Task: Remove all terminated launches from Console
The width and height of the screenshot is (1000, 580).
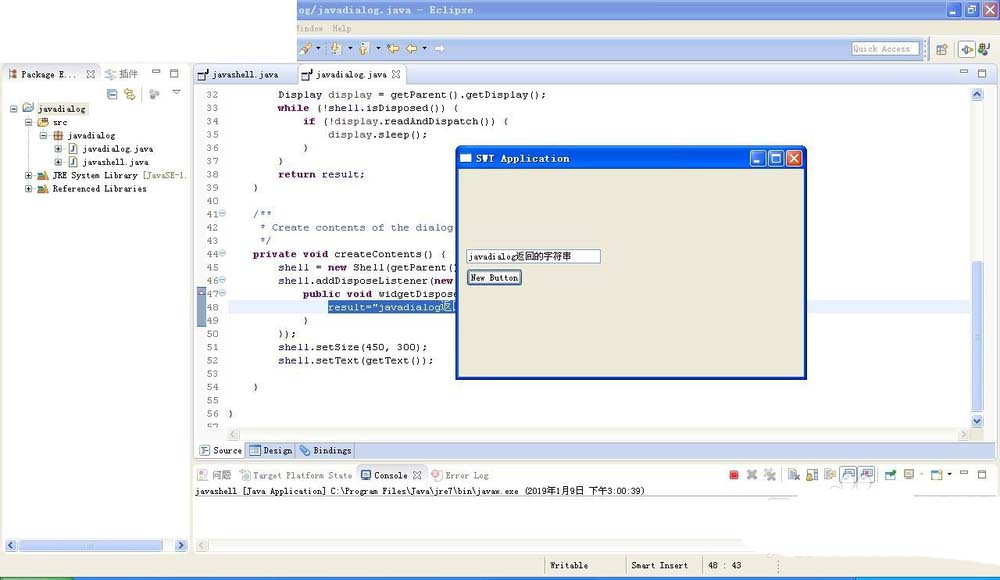Action: point(771,474)
